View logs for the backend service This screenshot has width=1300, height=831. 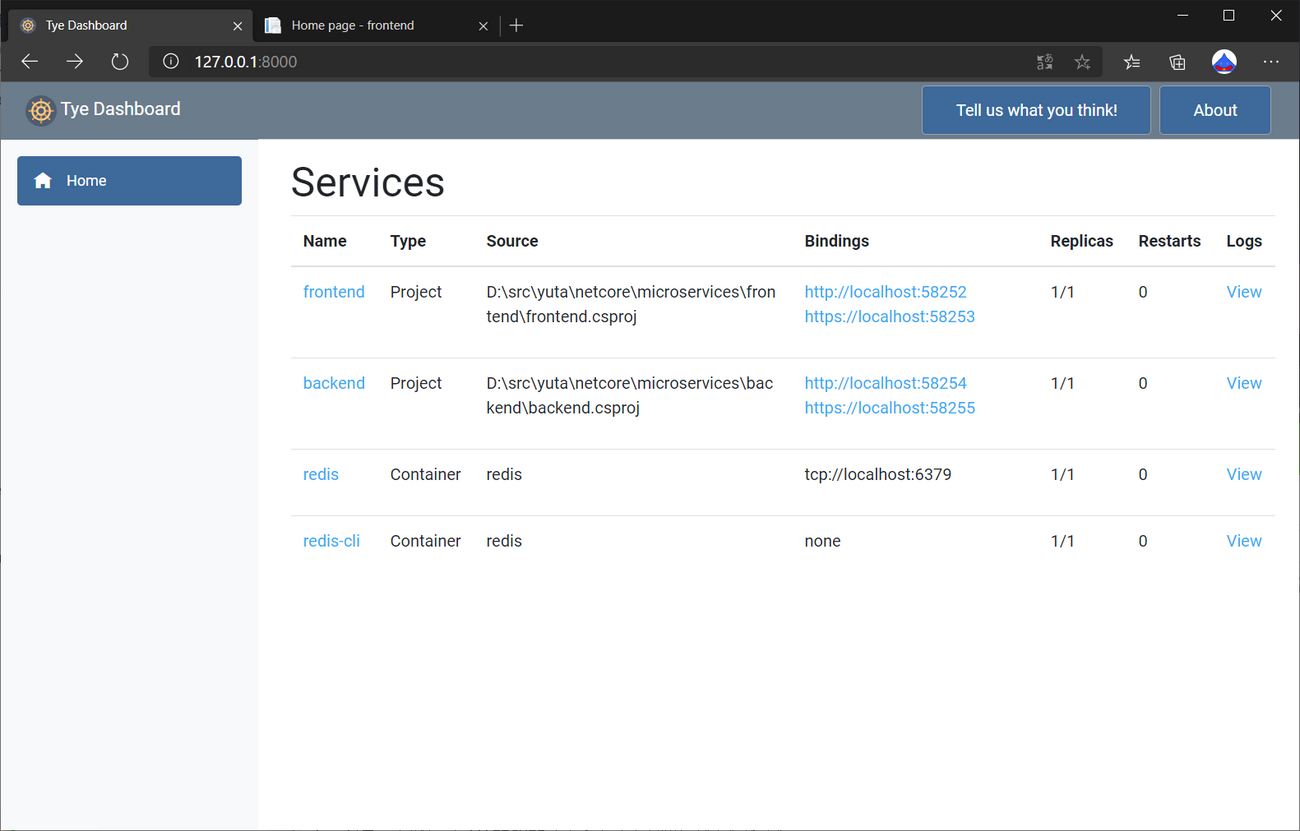1244,383
